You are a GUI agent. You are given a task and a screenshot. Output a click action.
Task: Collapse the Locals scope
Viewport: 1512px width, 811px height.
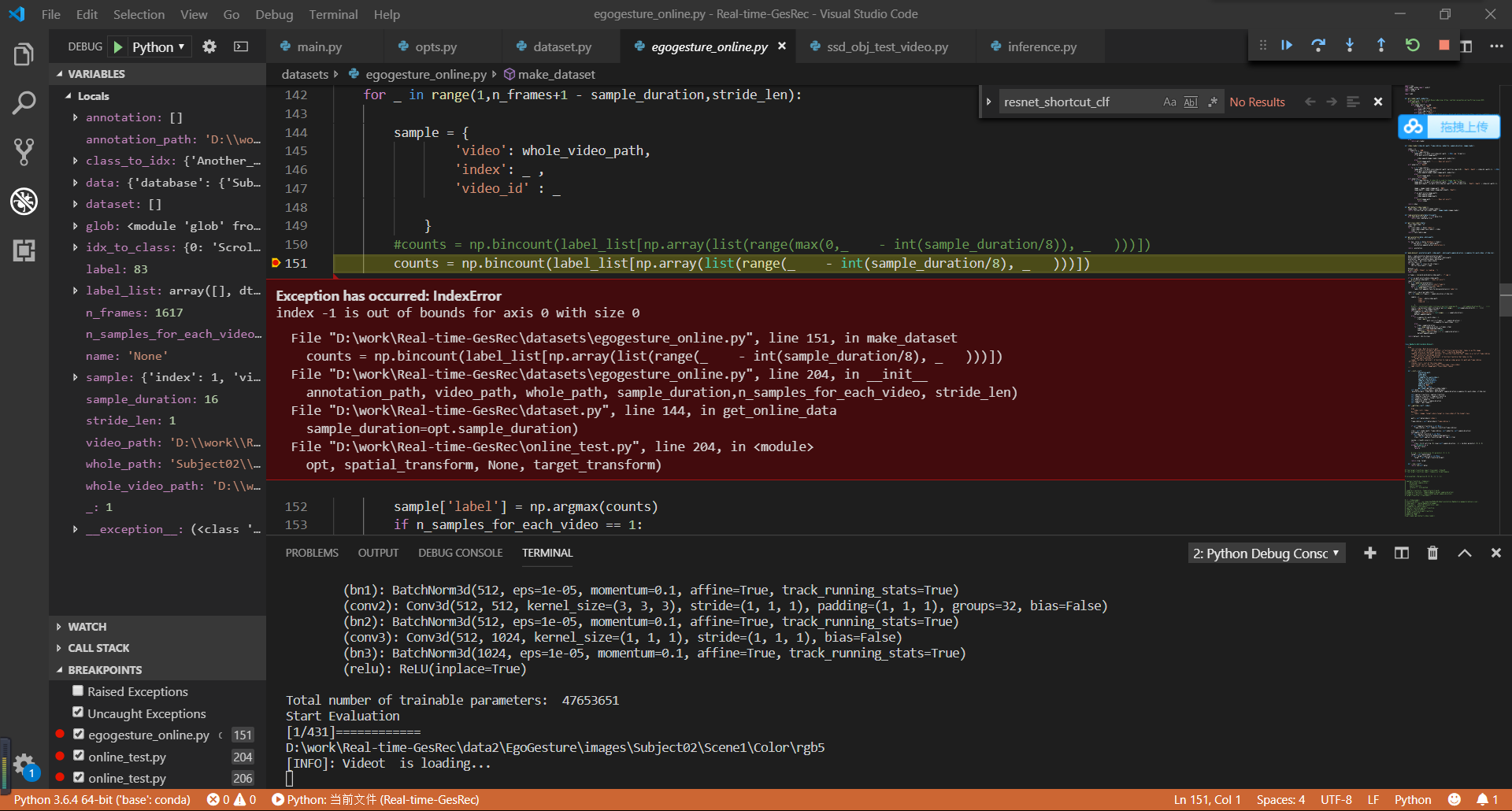click(93, 95)
